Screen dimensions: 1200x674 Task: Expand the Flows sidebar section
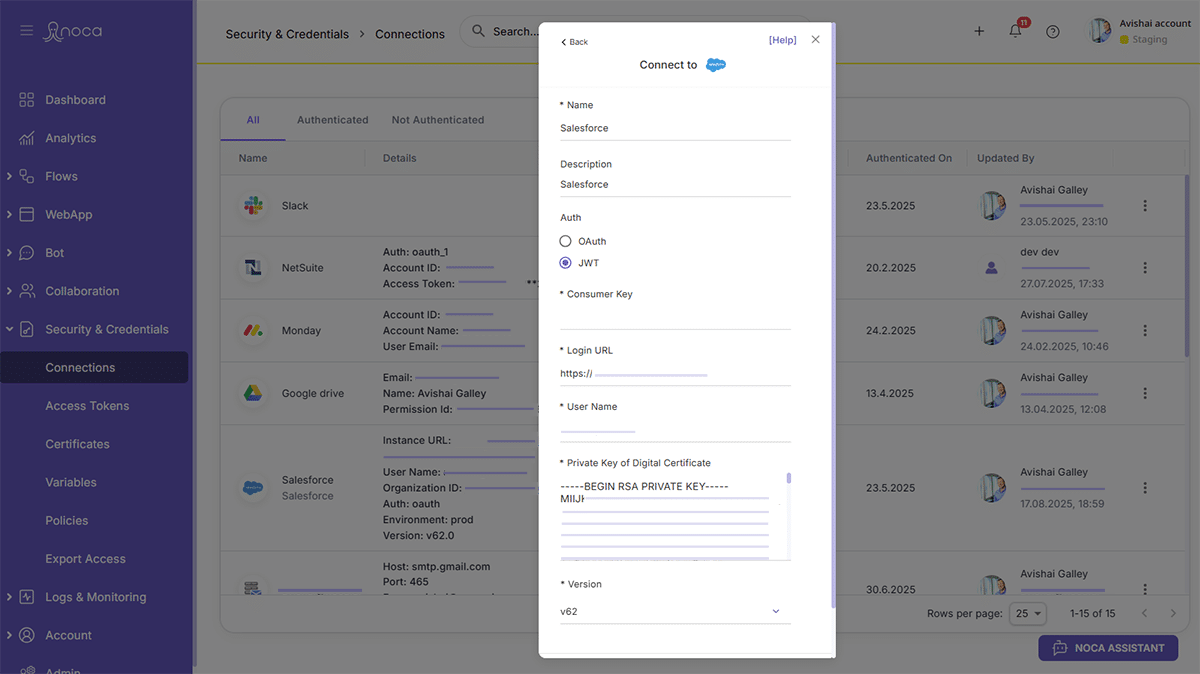[x=10, y=176]
